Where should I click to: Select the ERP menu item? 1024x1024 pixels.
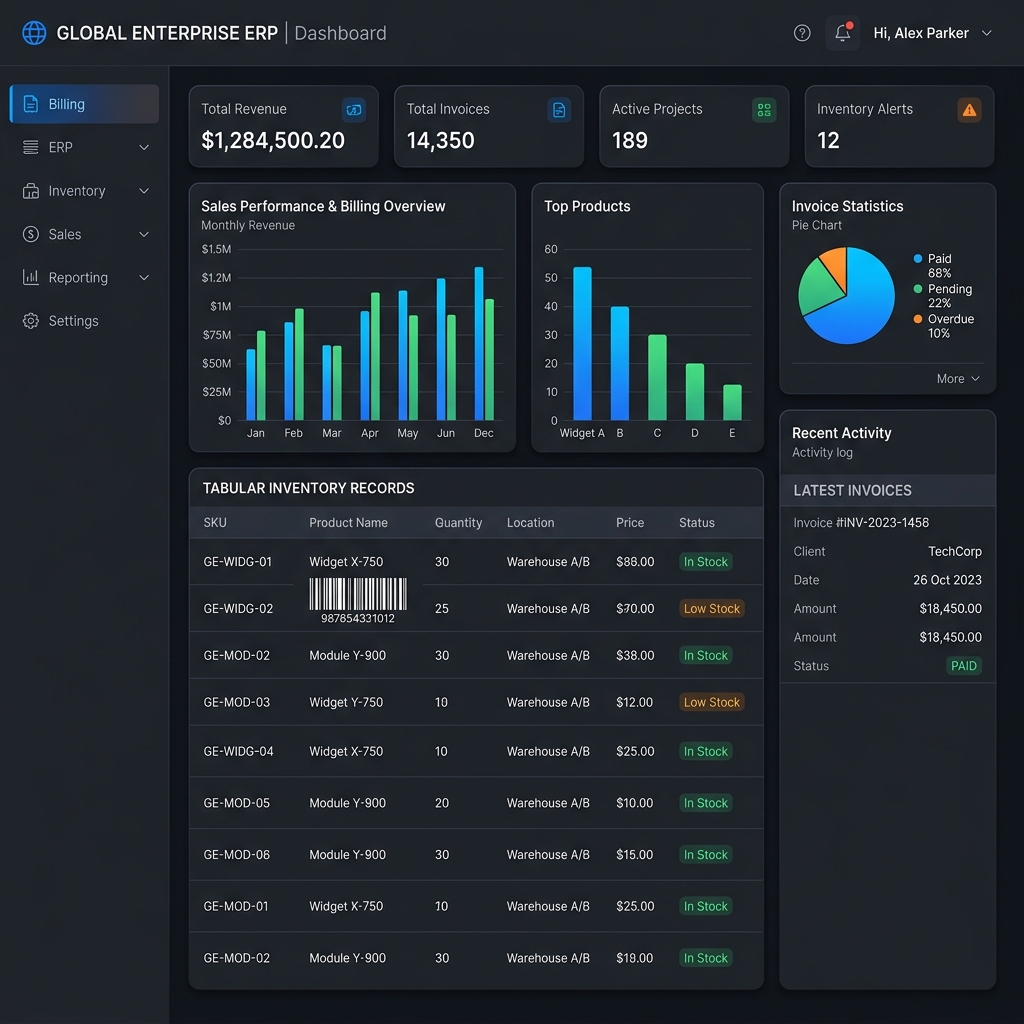coord(84,148)
